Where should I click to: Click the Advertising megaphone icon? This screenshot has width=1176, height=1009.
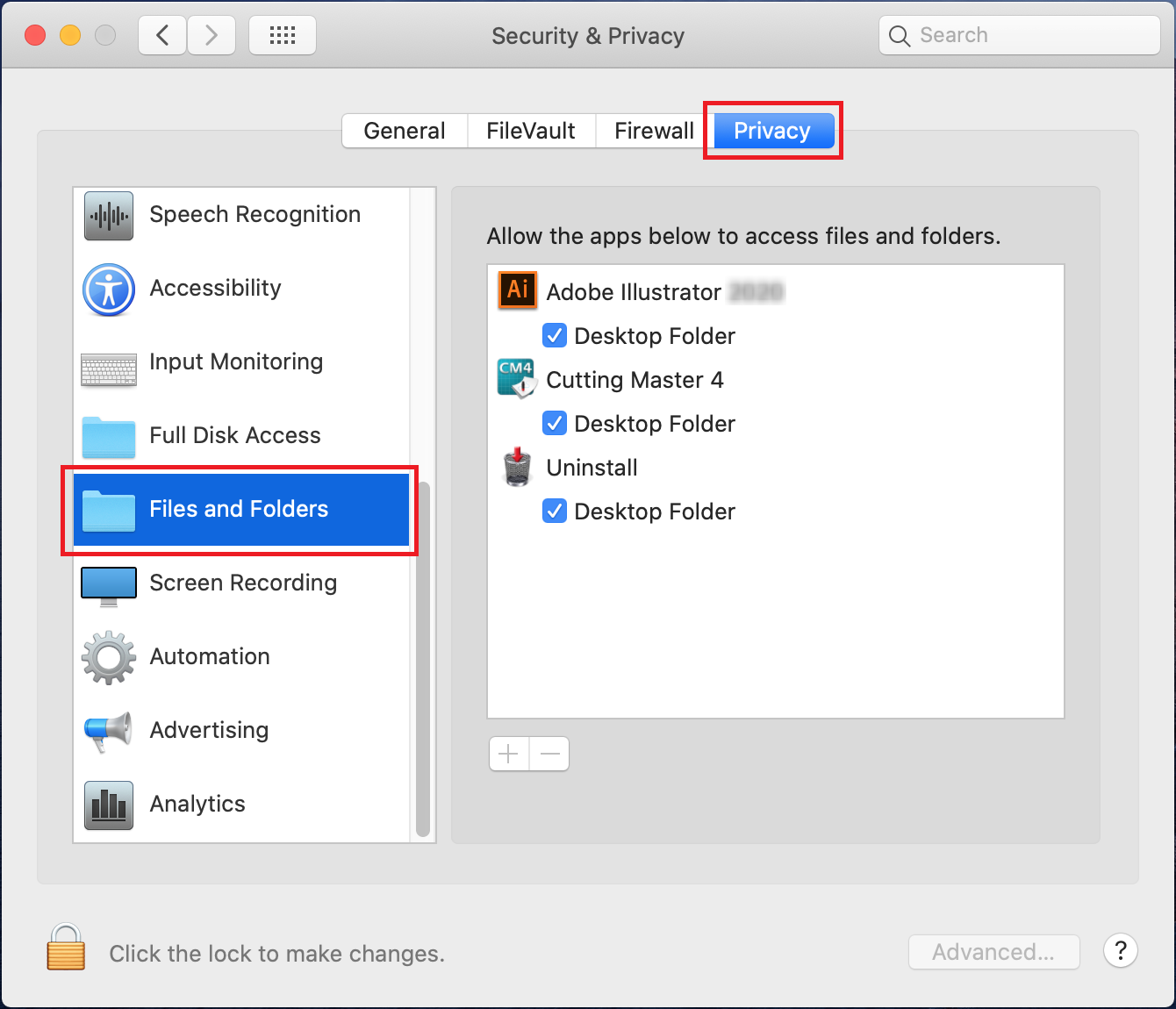coord(109,732)
